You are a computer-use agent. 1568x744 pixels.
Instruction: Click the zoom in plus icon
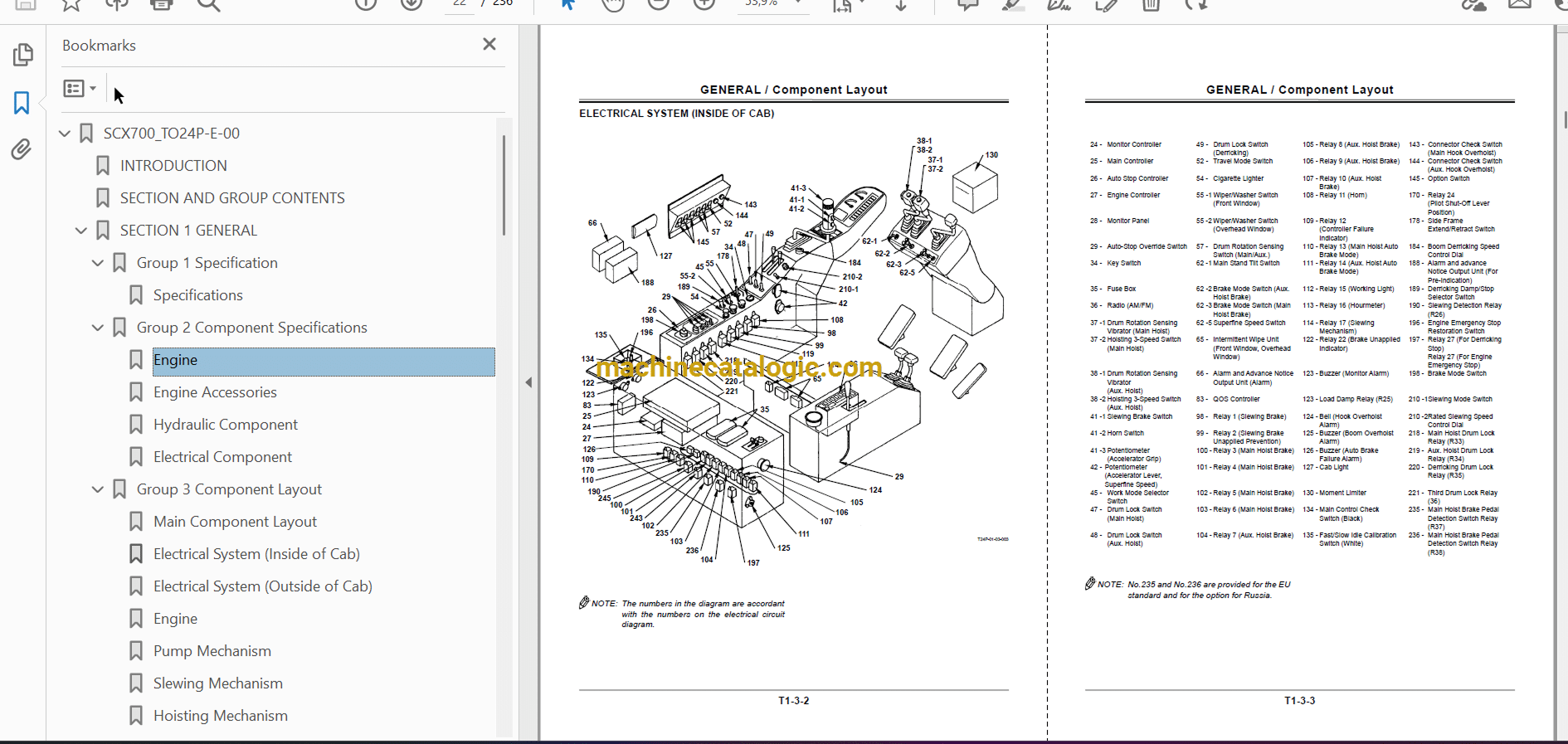[704, 5]
